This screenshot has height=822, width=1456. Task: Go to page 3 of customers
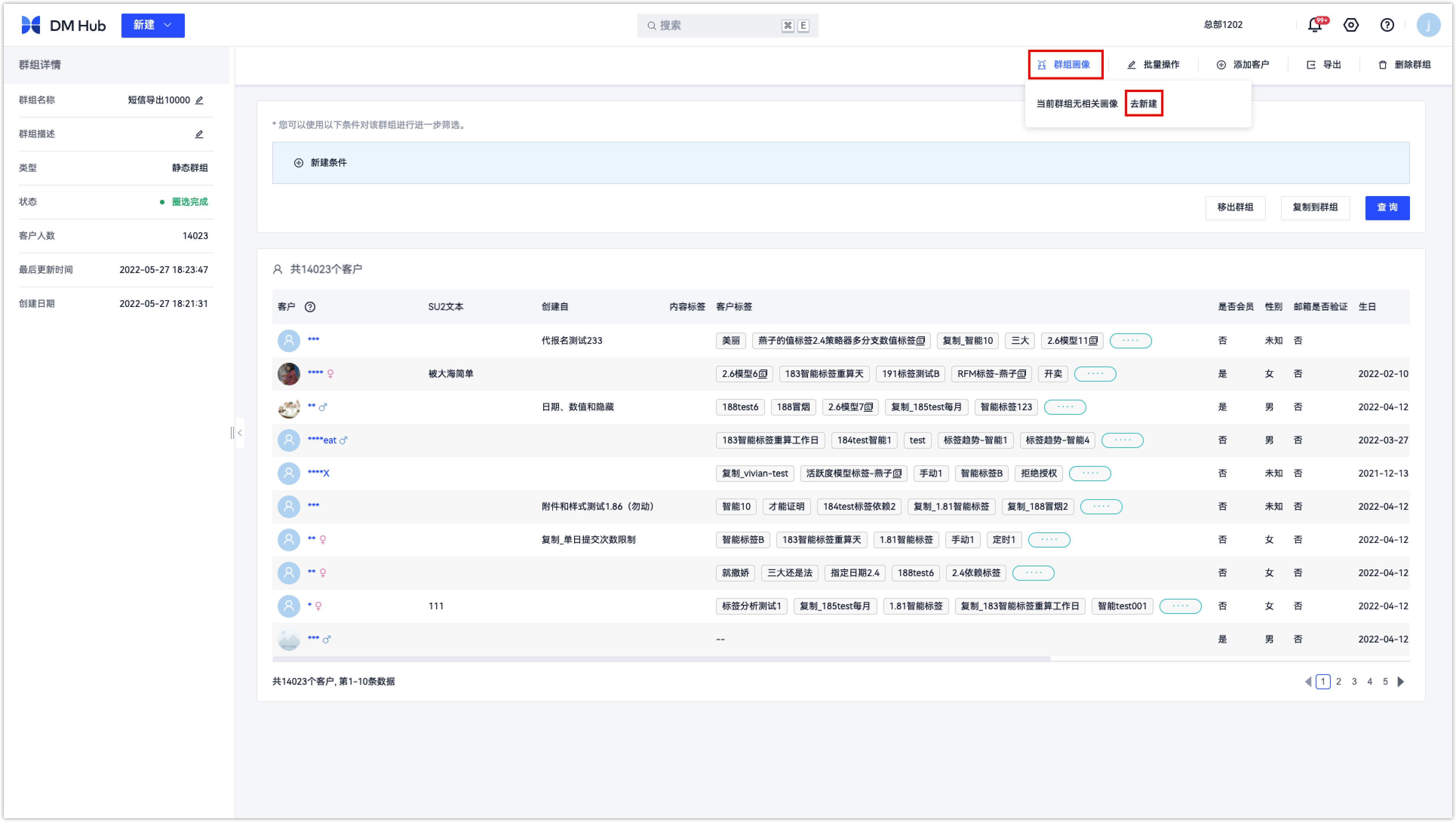point(1354,682)
